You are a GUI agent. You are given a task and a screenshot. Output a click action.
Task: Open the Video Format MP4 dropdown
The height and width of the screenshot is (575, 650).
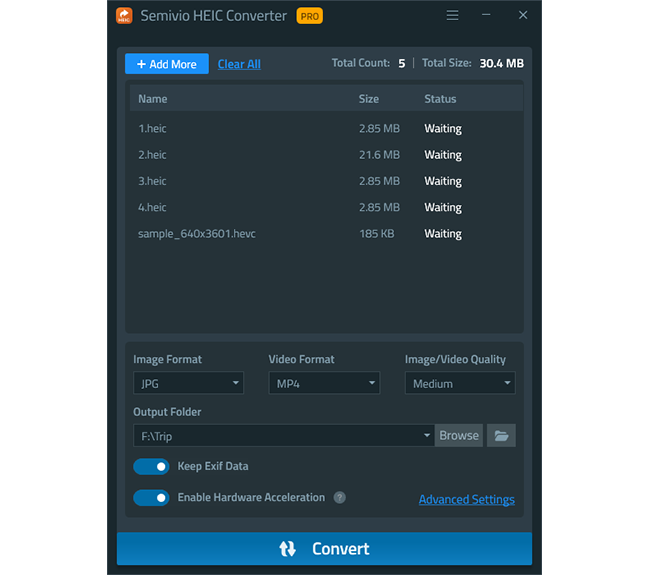(x=324, y=383)
